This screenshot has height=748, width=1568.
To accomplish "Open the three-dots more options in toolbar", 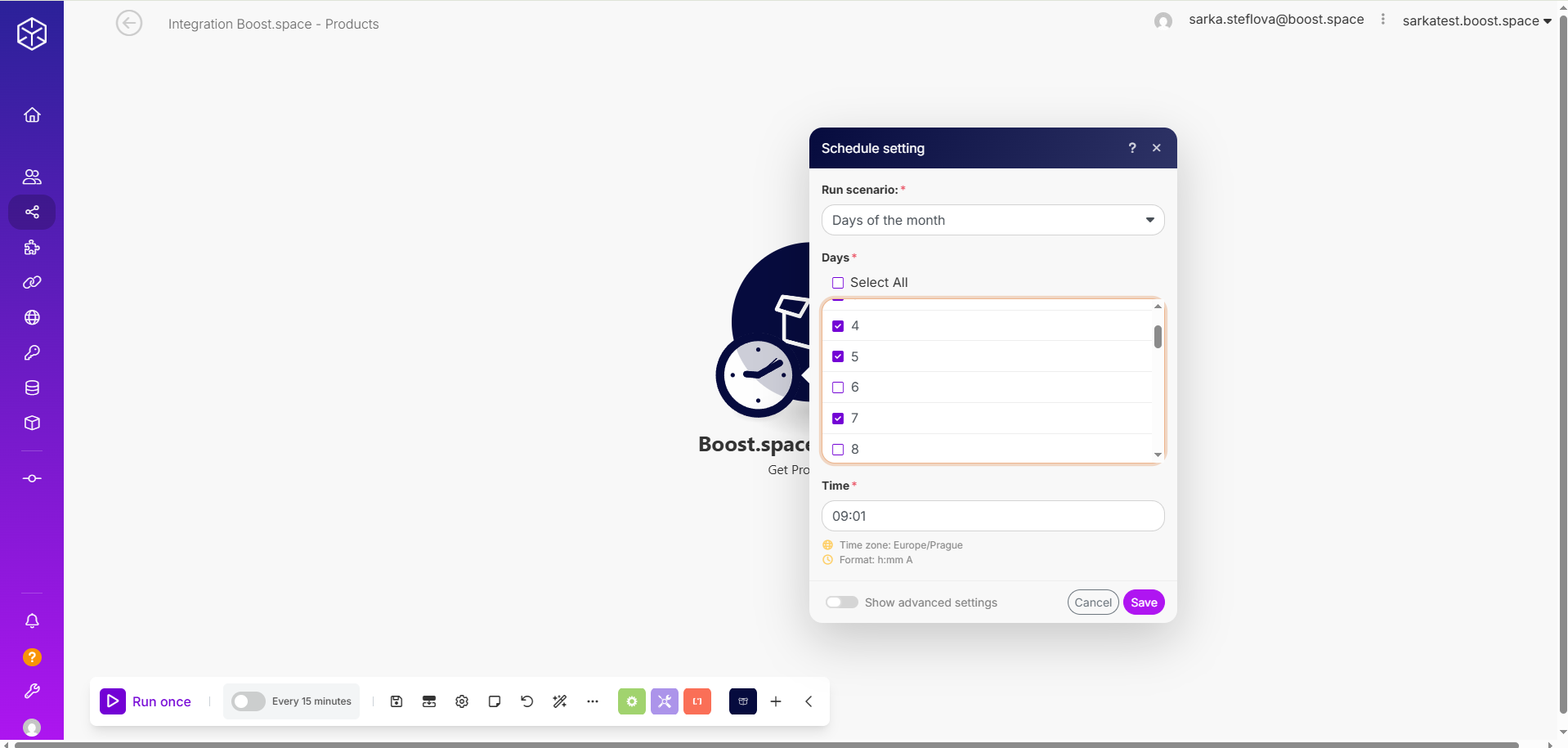I will pyautogui.click(x=593, y=701).
